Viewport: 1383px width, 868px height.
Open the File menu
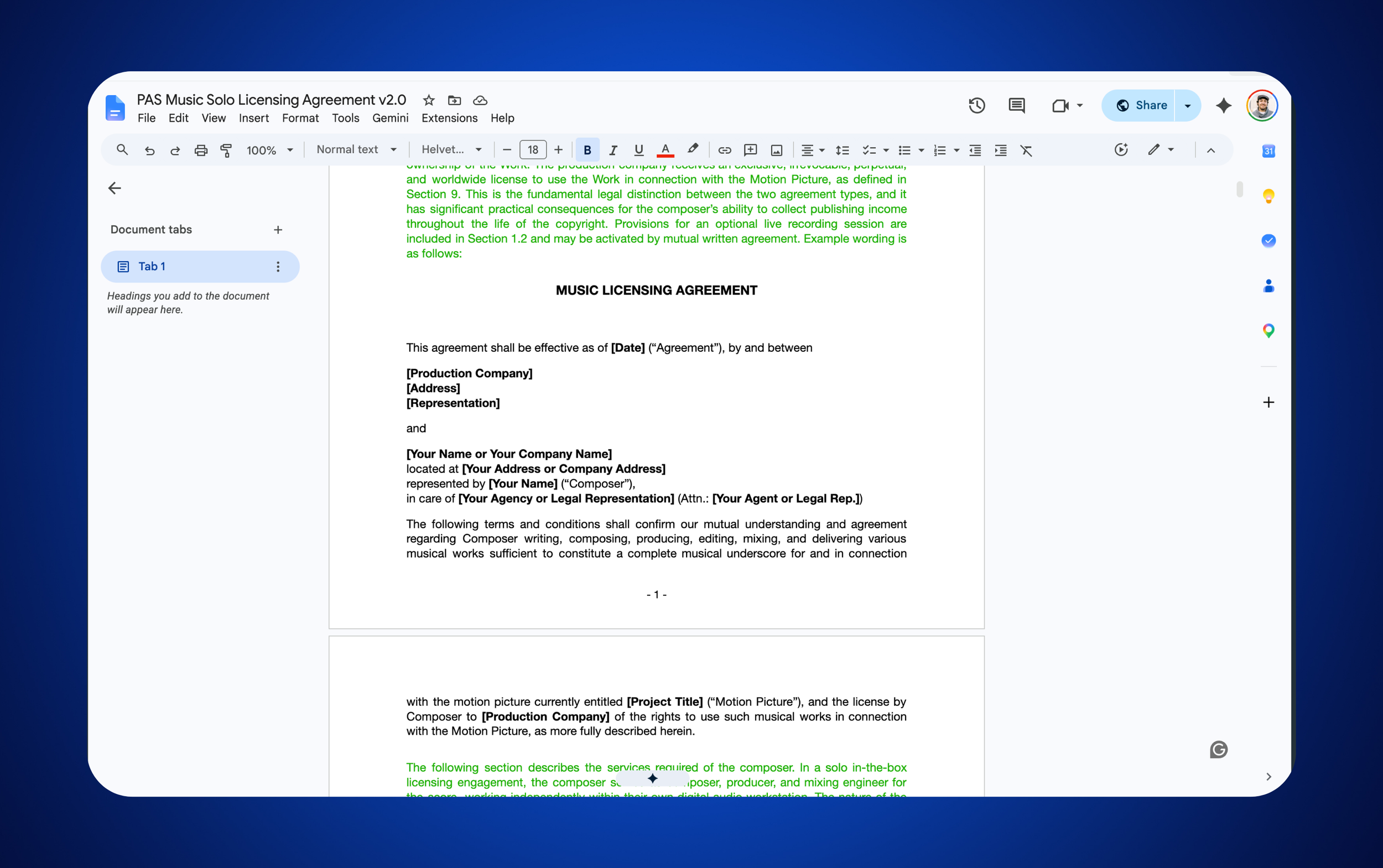tap(147, 118)
